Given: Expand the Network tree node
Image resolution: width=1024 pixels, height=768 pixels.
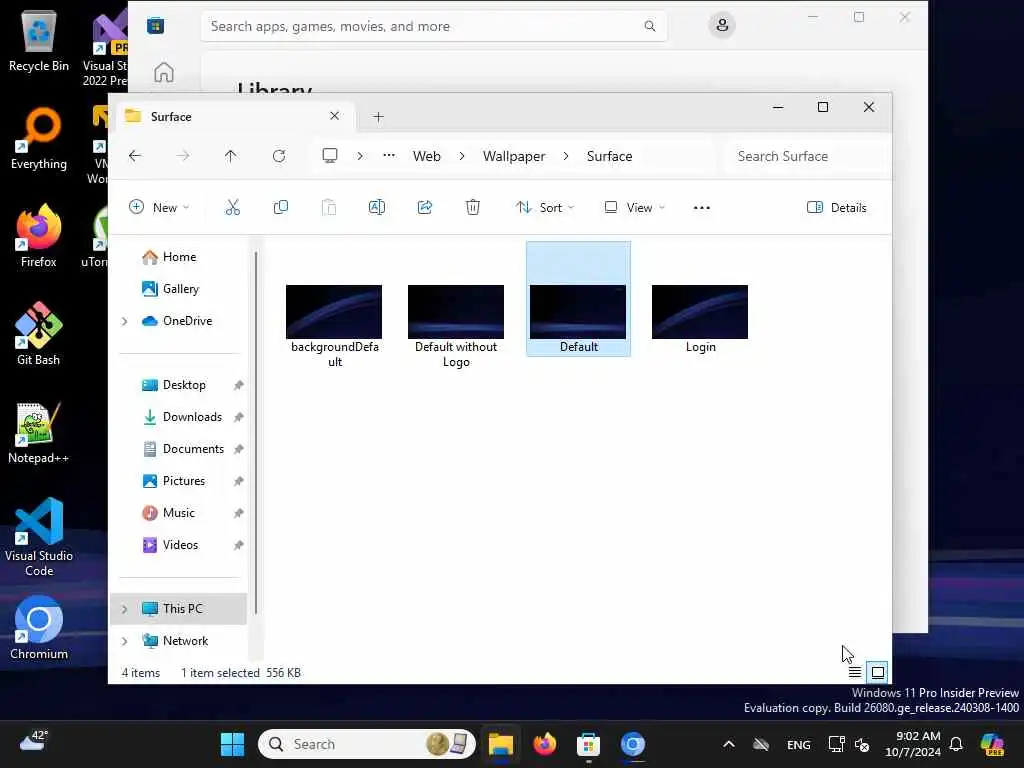Looking at the screenshot, I should click(x=125, y=641).
